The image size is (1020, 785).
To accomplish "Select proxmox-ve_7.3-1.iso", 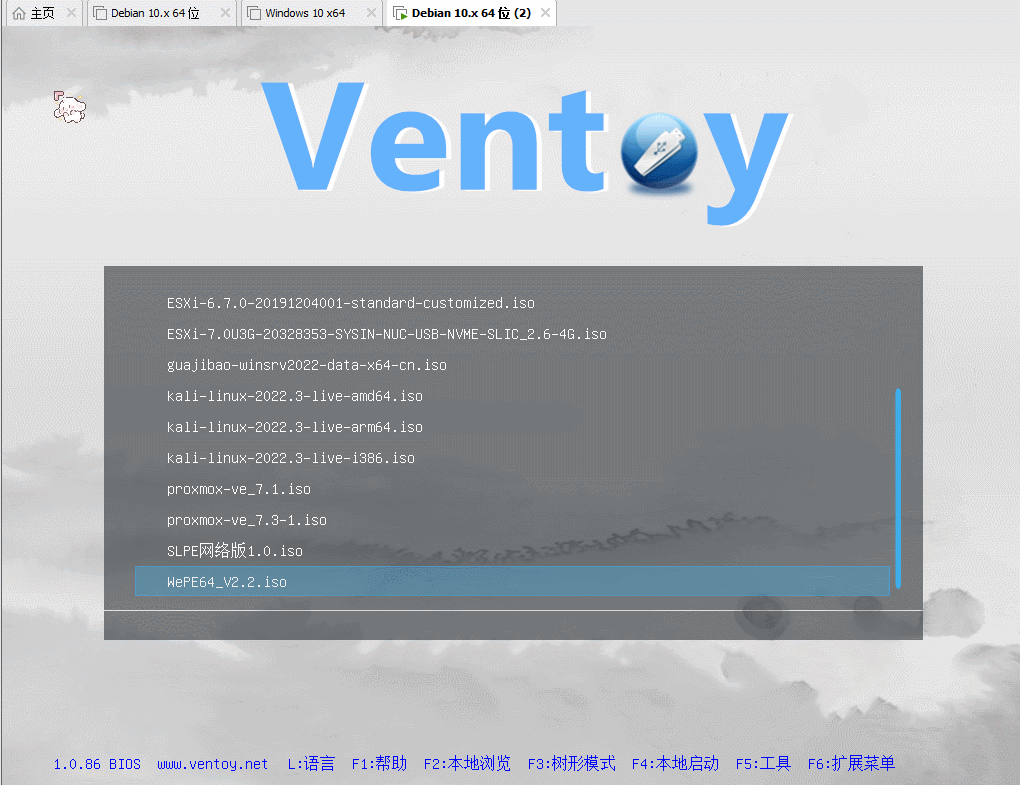I will (512, 520).
